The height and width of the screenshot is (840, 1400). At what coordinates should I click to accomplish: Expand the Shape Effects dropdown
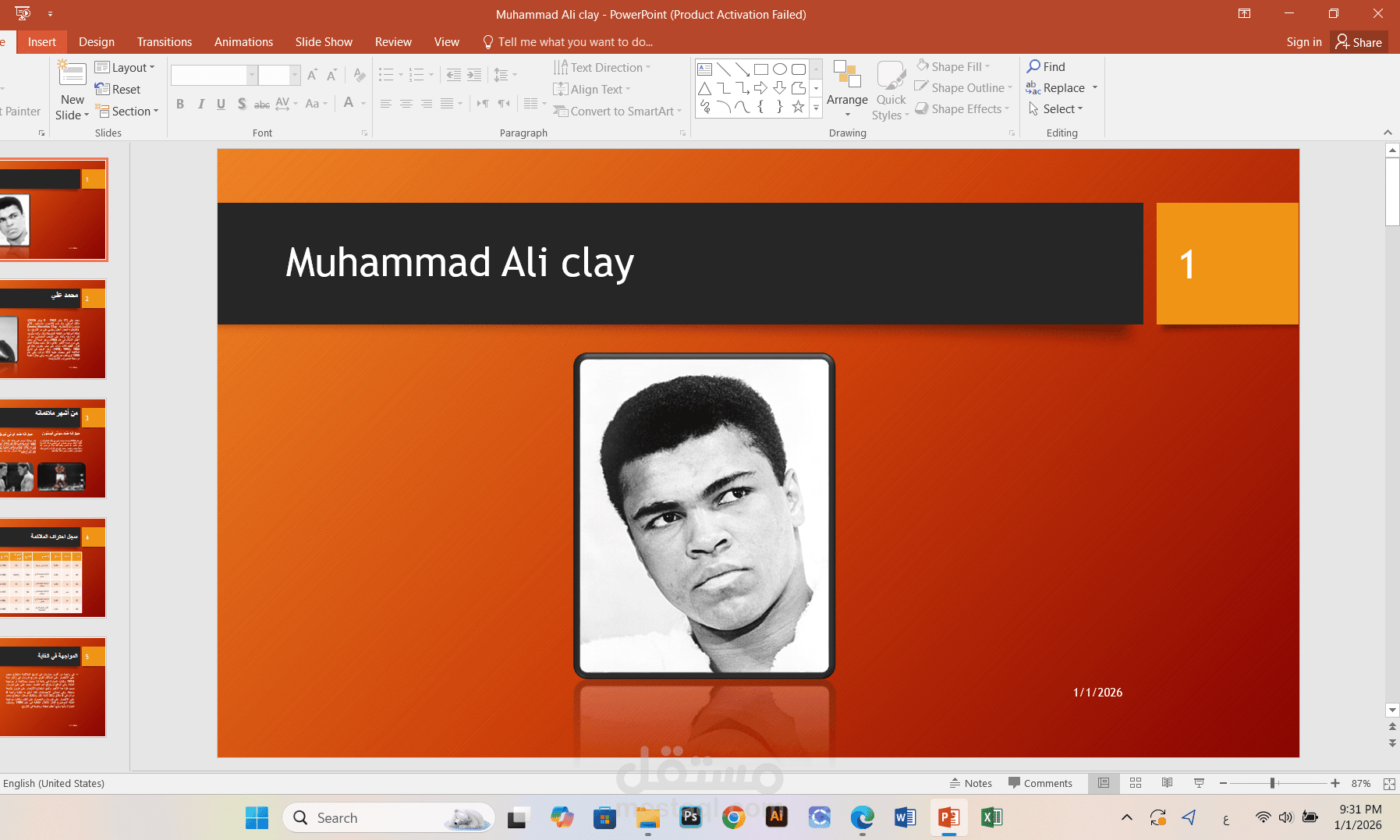962,108
